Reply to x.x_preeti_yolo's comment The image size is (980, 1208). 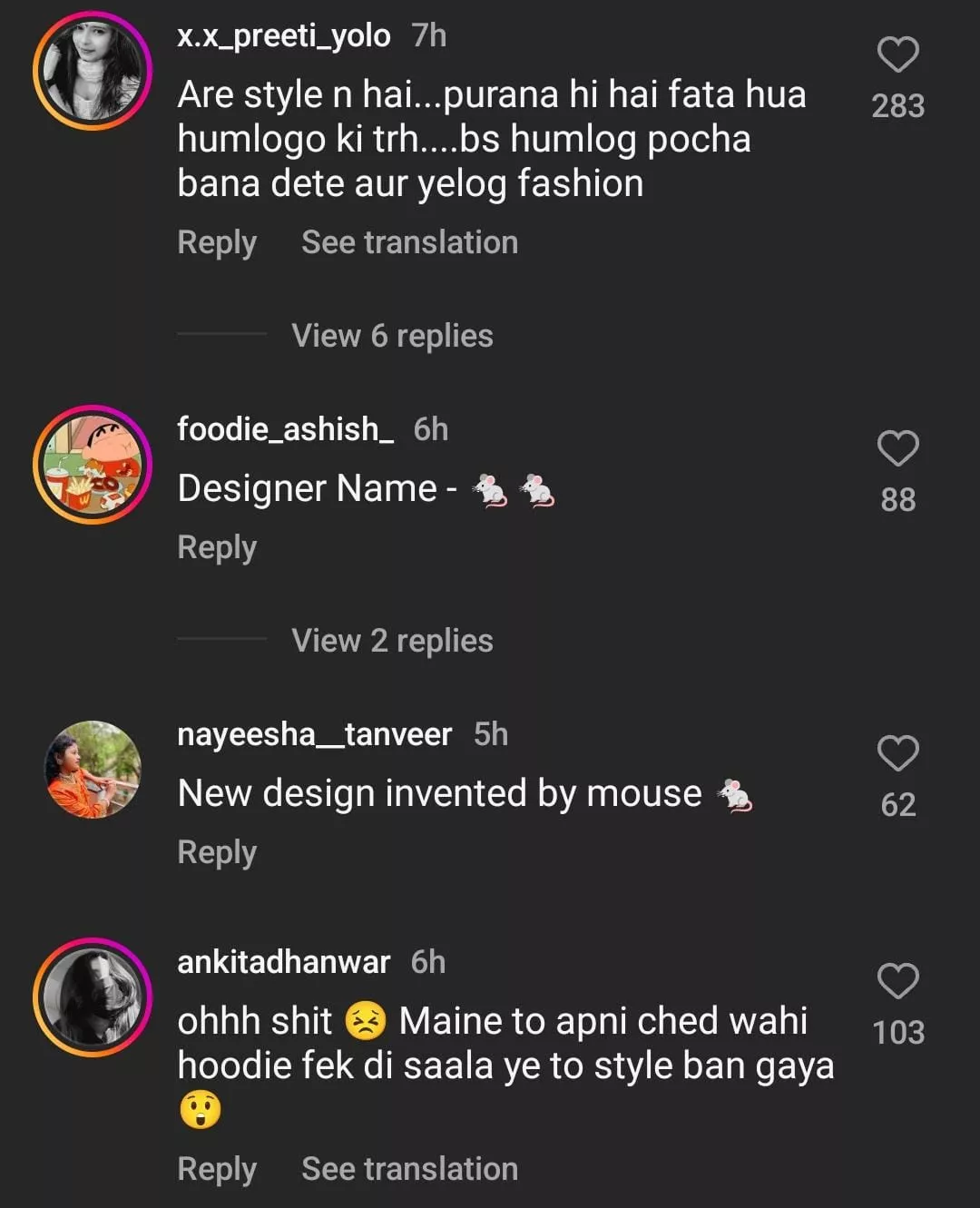coord(217,243)
